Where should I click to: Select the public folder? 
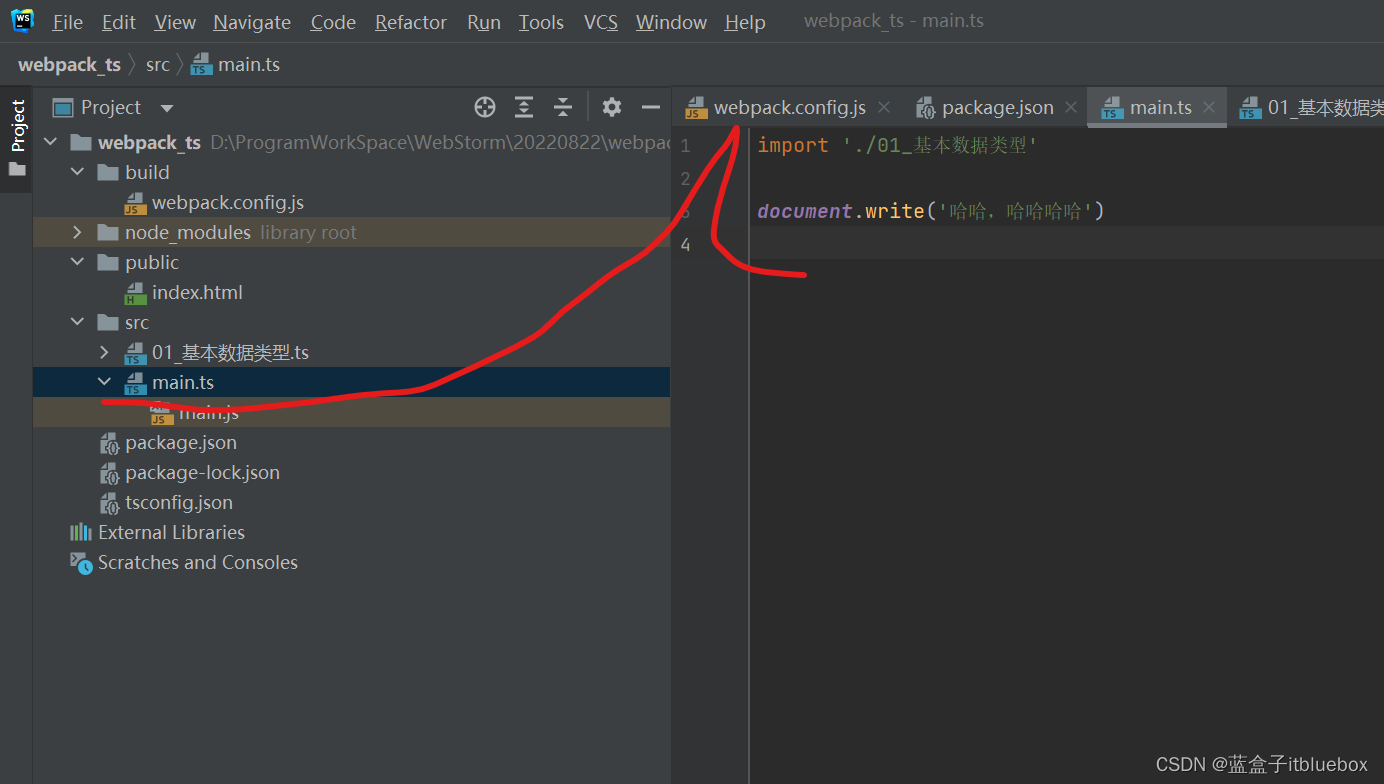click(x=351, y=262)
